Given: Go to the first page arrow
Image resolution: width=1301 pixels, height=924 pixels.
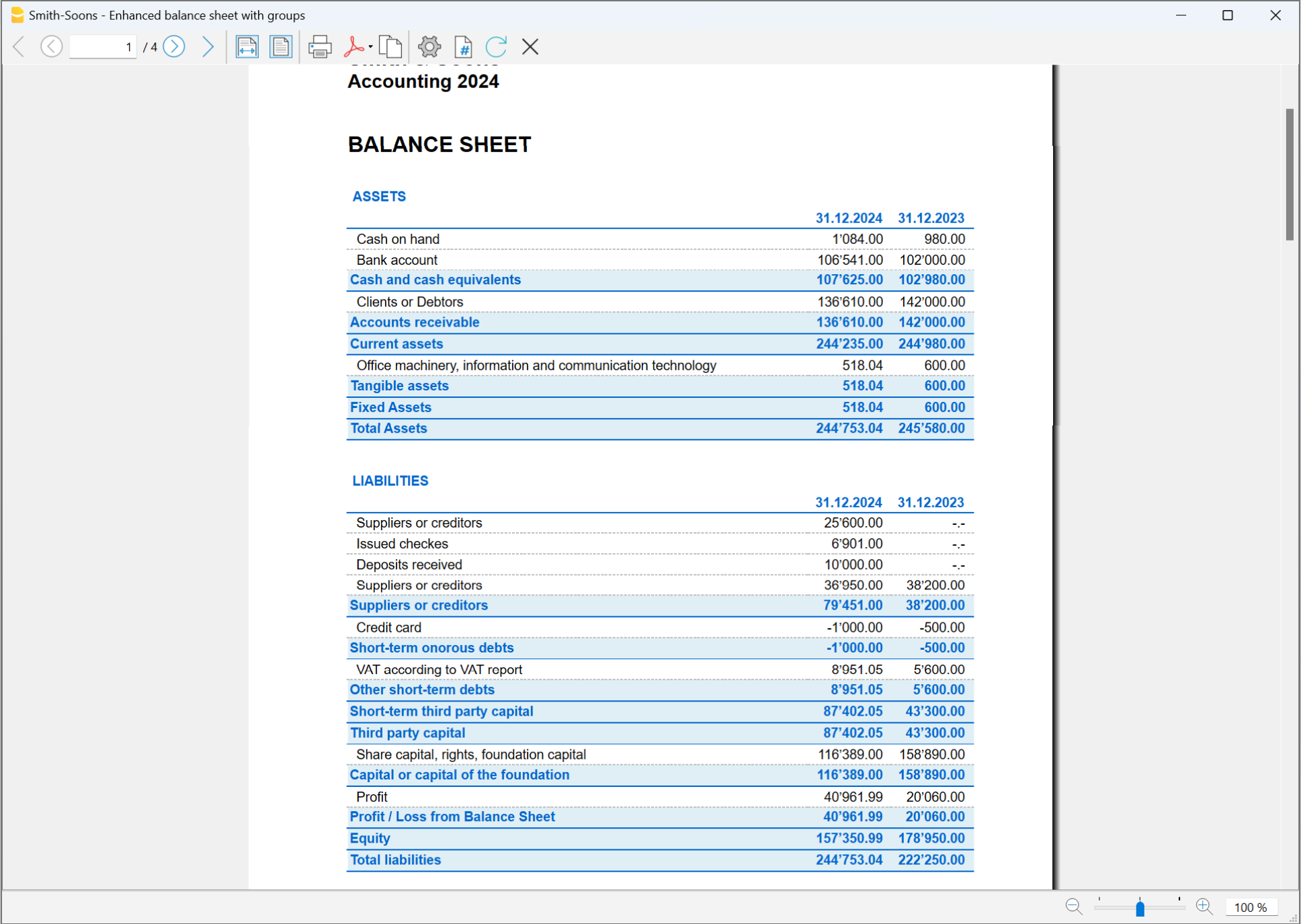Looking at the screenshot, I should pyautogui.click(x=19, y=46).
